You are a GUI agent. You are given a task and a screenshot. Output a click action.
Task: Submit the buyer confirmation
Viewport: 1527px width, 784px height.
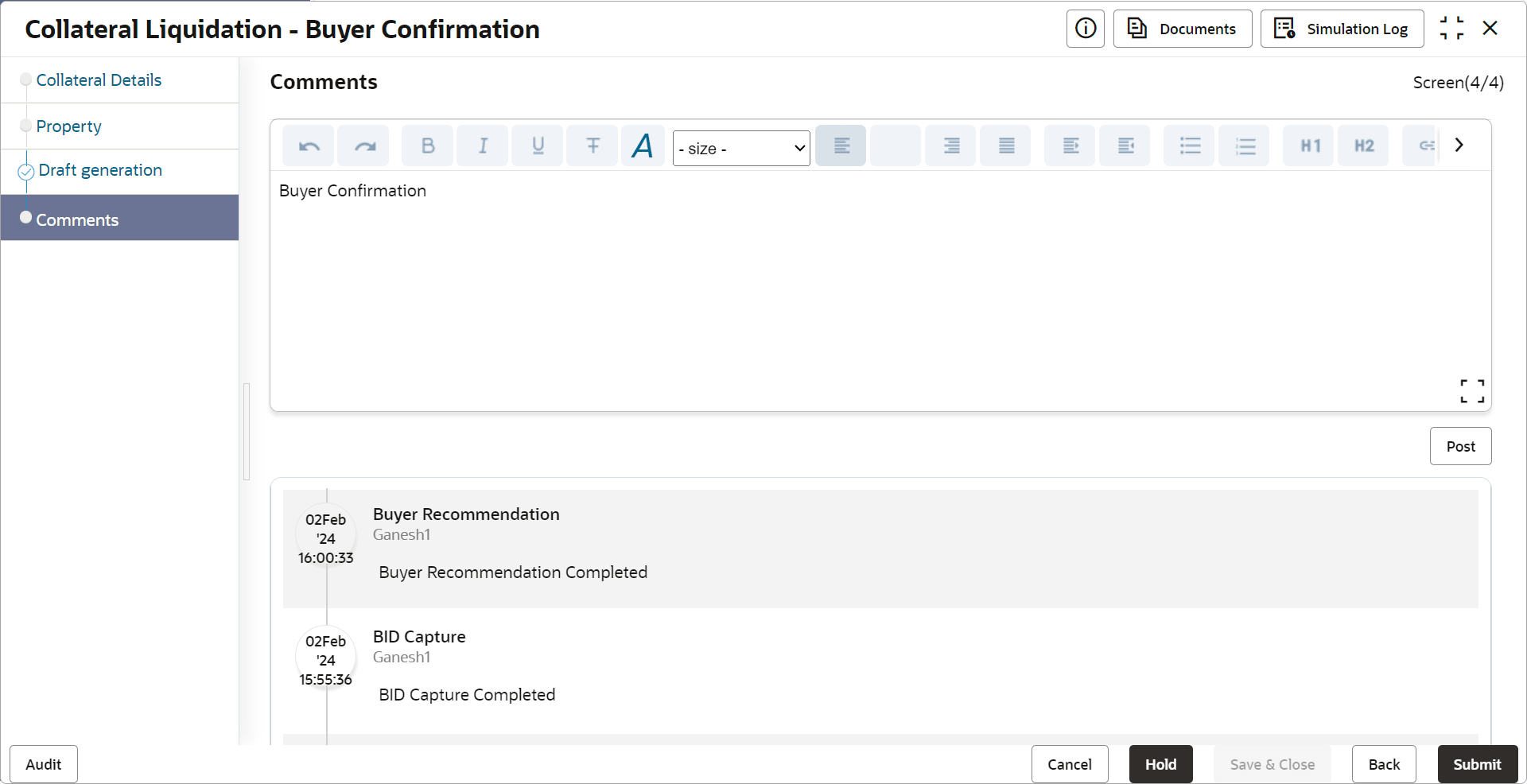point(1477,764)
